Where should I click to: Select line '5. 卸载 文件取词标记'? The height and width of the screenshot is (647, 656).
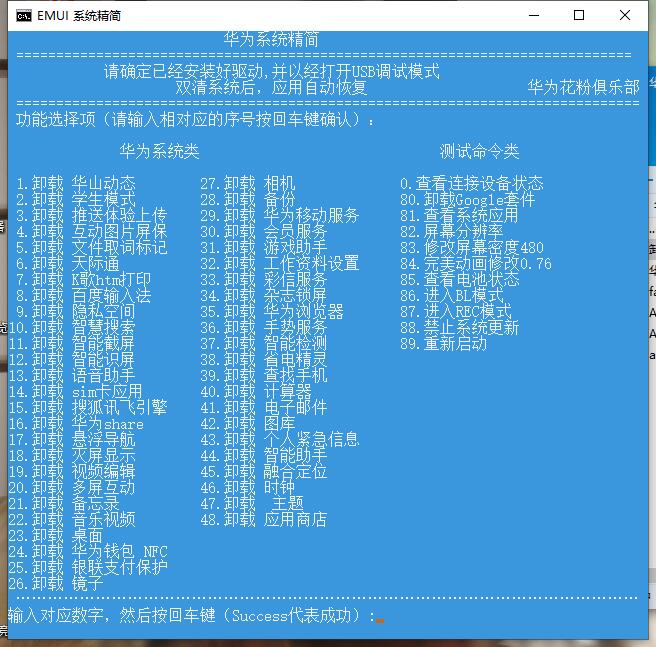92,248
